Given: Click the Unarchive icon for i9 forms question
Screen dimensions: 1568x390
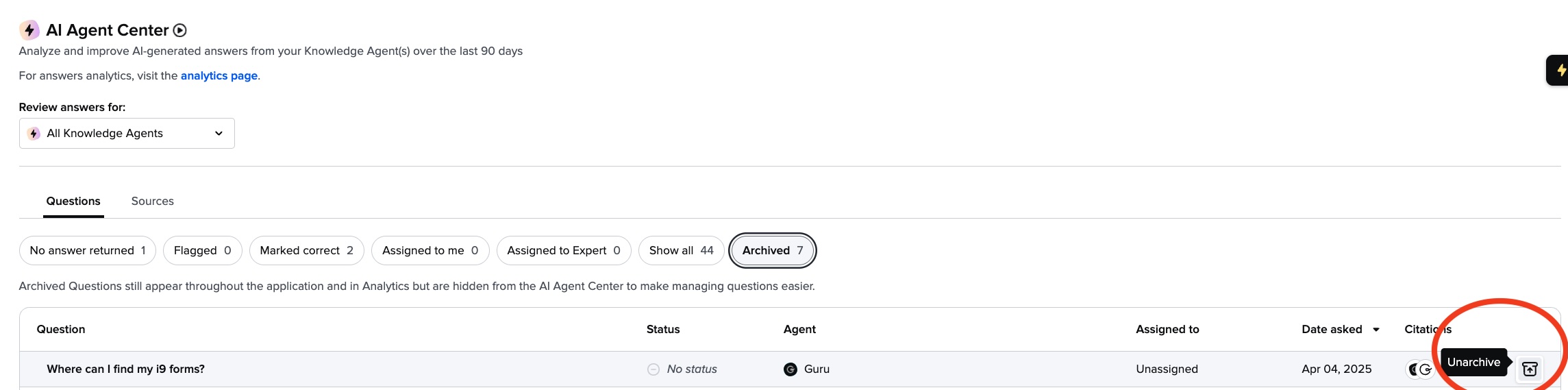Looking at the screenshot, I should pyautogui.click(x=1530, y=369).
